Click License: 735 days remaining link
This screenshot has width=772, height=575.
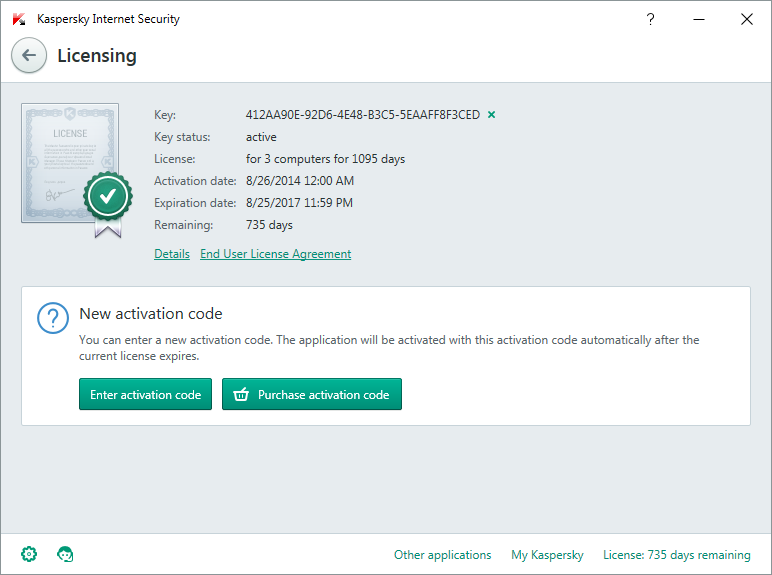677,555
